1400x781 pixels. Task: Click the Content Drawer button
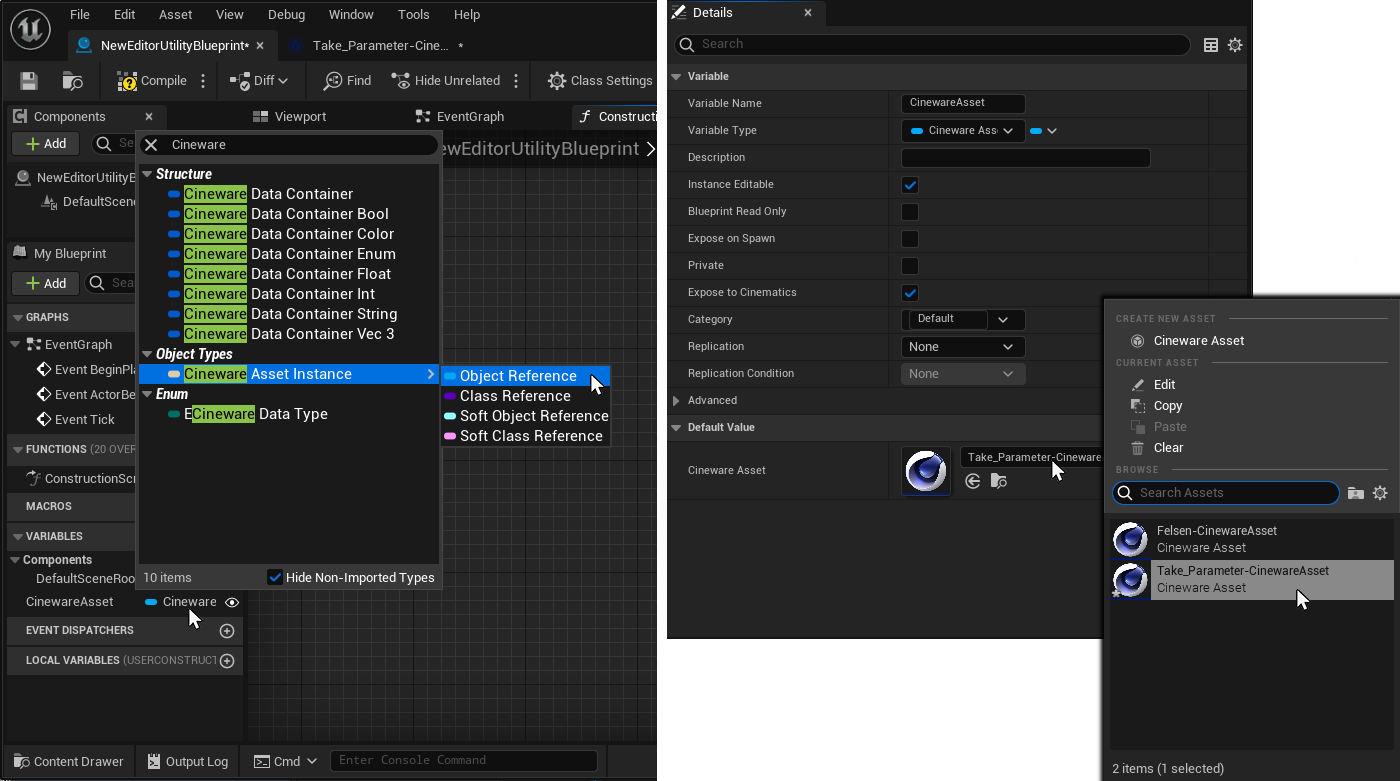68,762
